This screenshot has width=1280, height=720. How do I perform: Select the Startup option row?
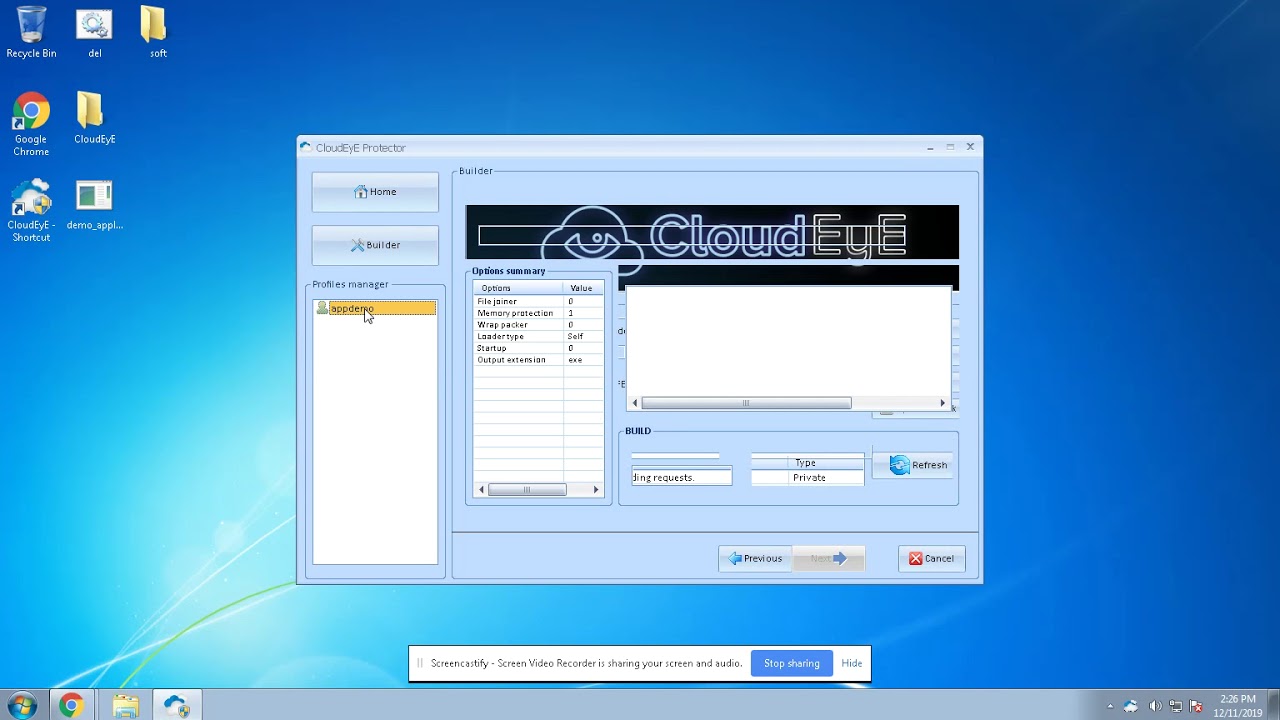[539, 348]
